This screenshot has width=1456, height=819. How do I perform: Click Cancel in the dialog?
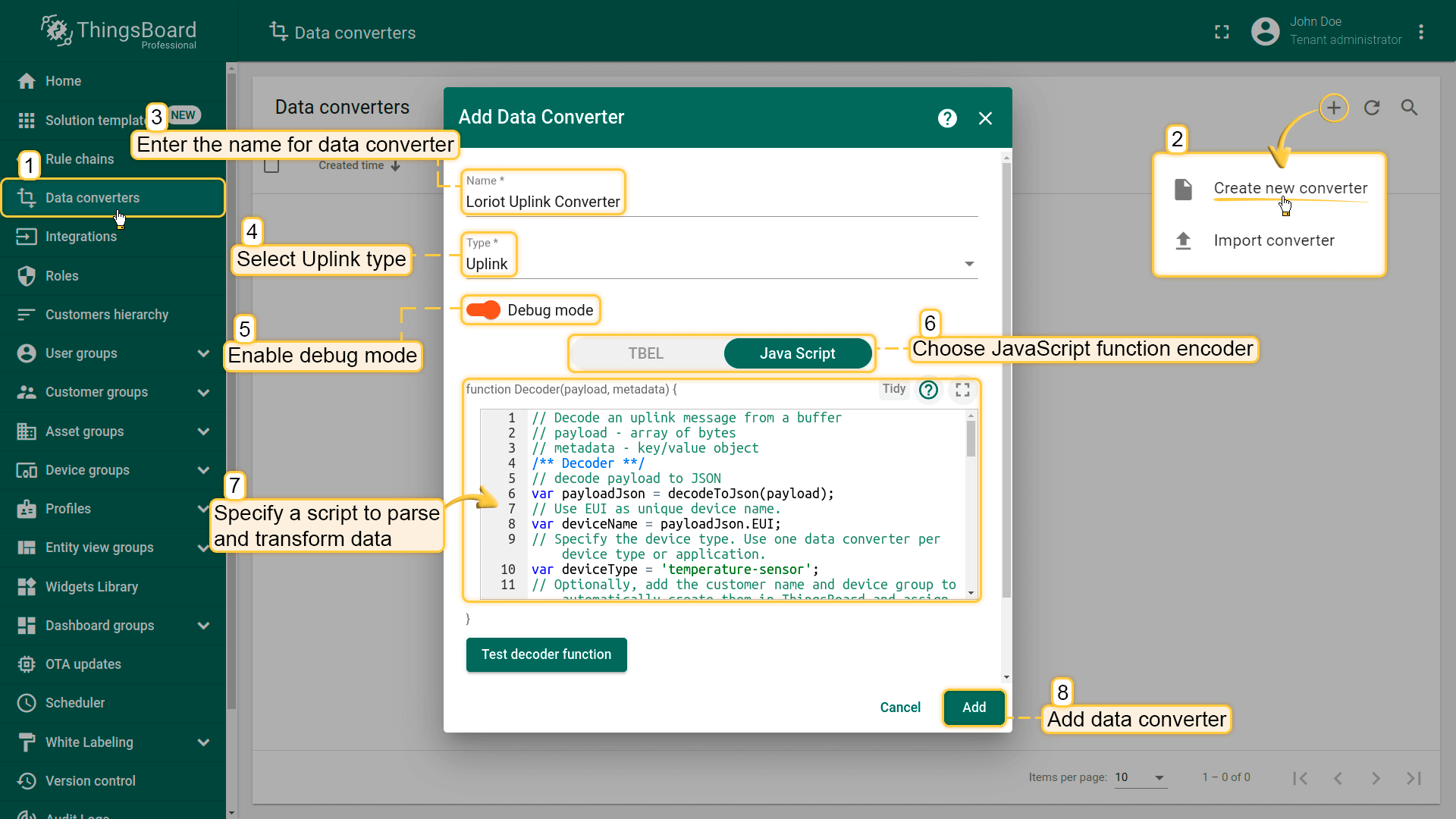[x=900, y=708]
